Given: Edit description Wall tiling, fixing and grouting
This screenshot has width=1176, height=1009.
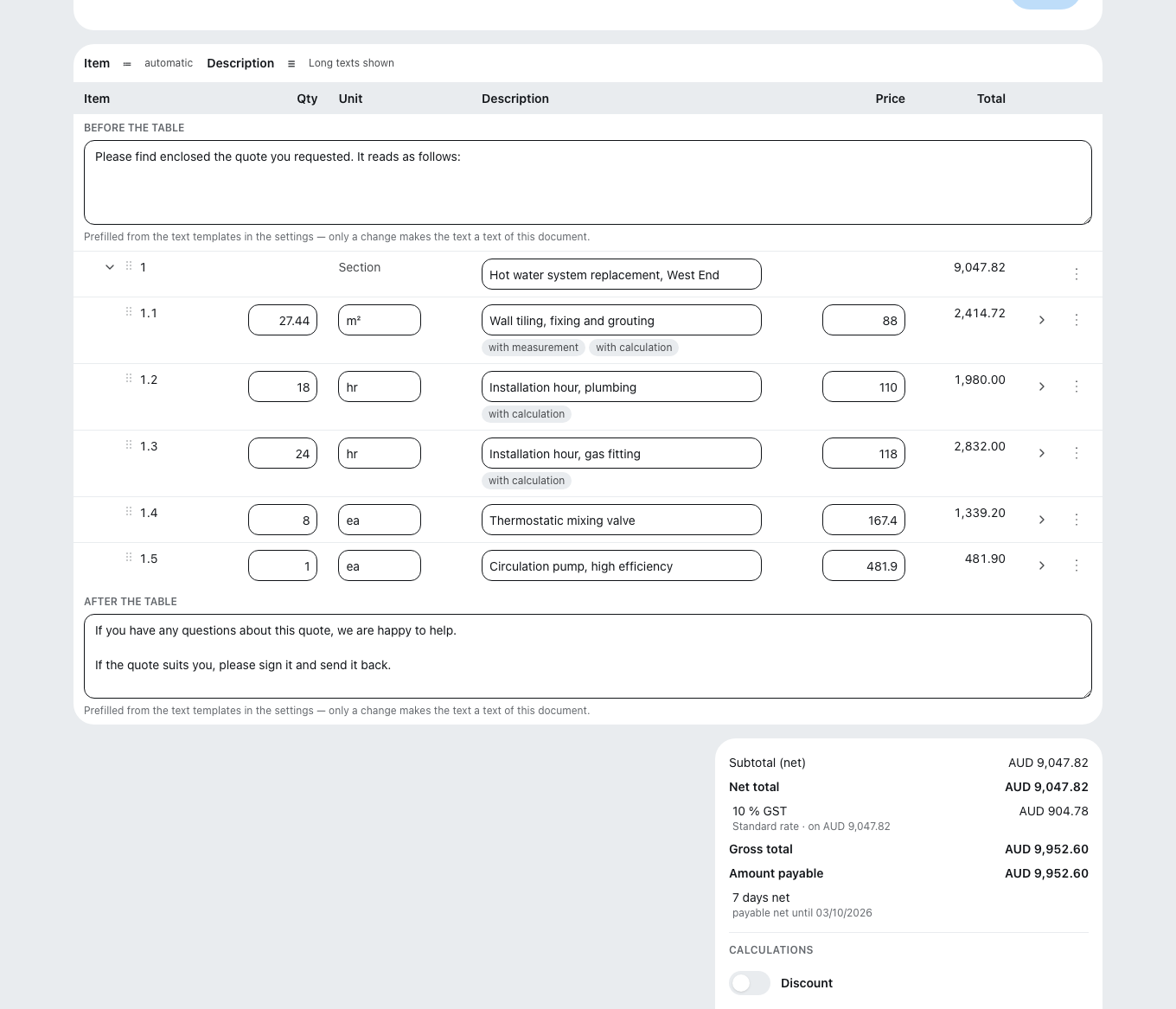Looking at the screenshot, I should pyautogui.click(x=622, y=320).
